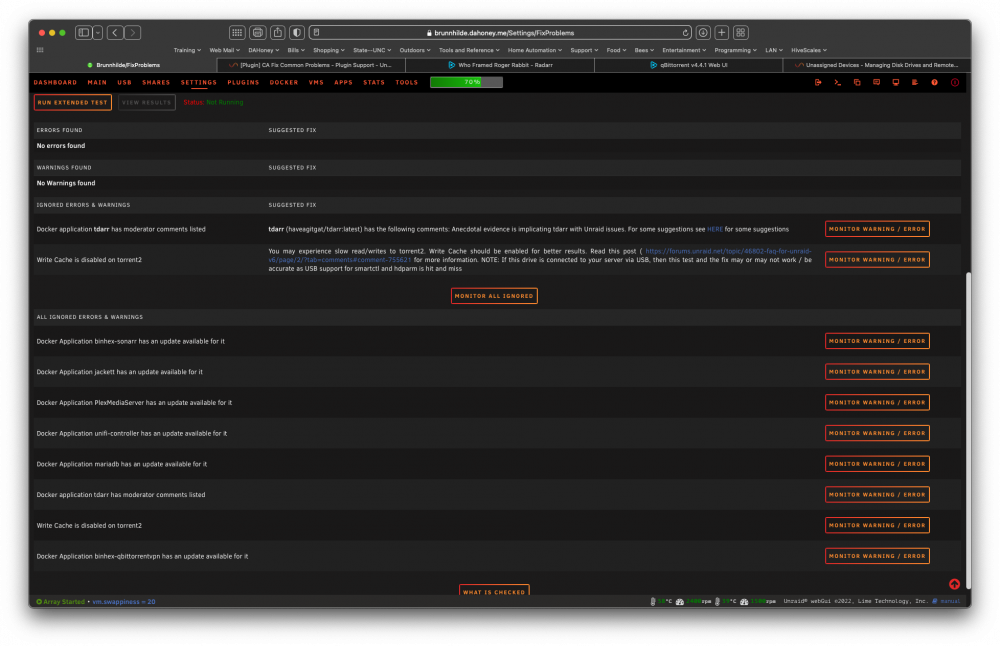Expand the Entertainment bookmarks folder
This screenshot has height=646, width=1000.
[x=684, y=50]
